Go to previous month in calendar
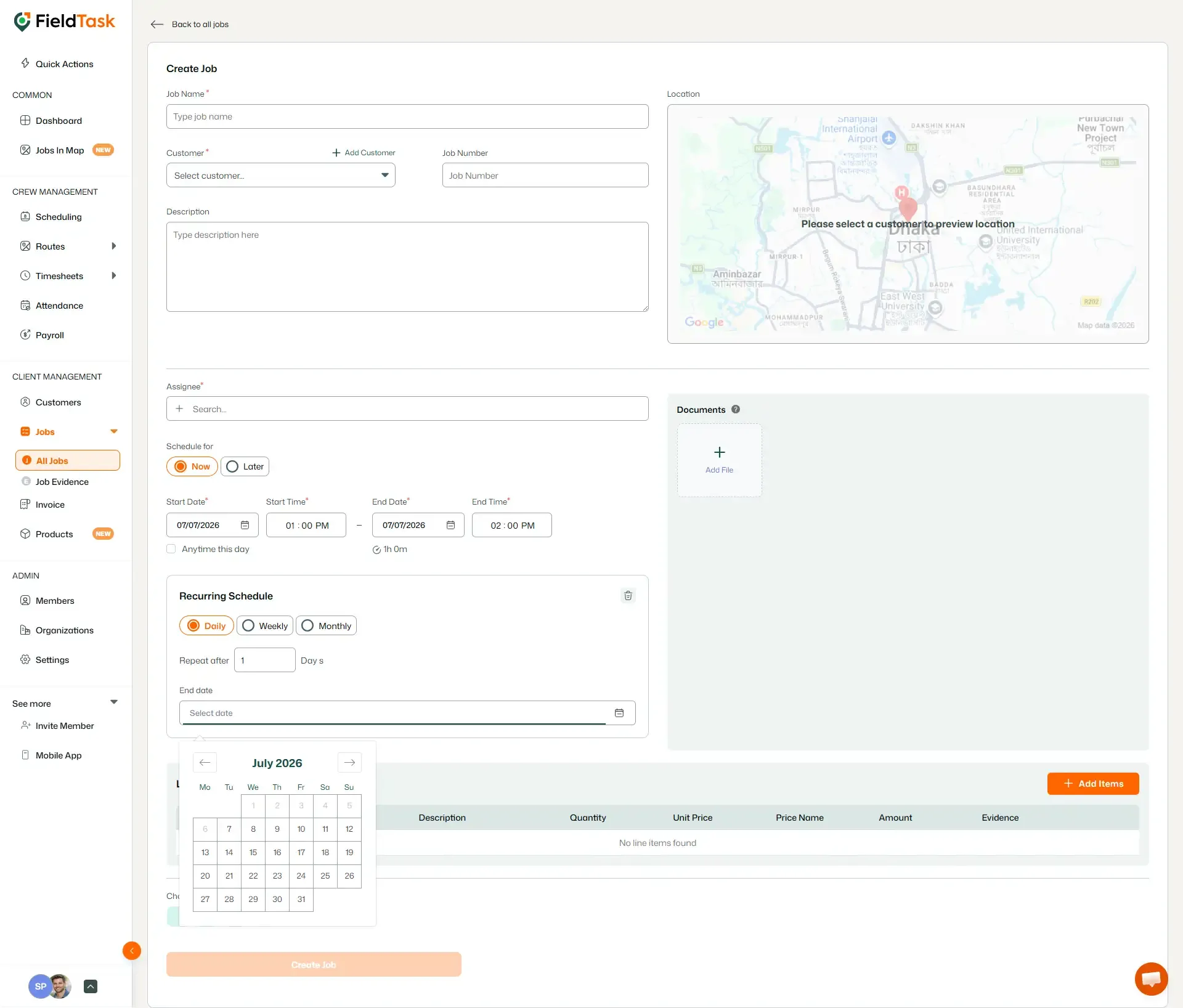Screen dimensions: 1183x1008 (x=205, y=763)
